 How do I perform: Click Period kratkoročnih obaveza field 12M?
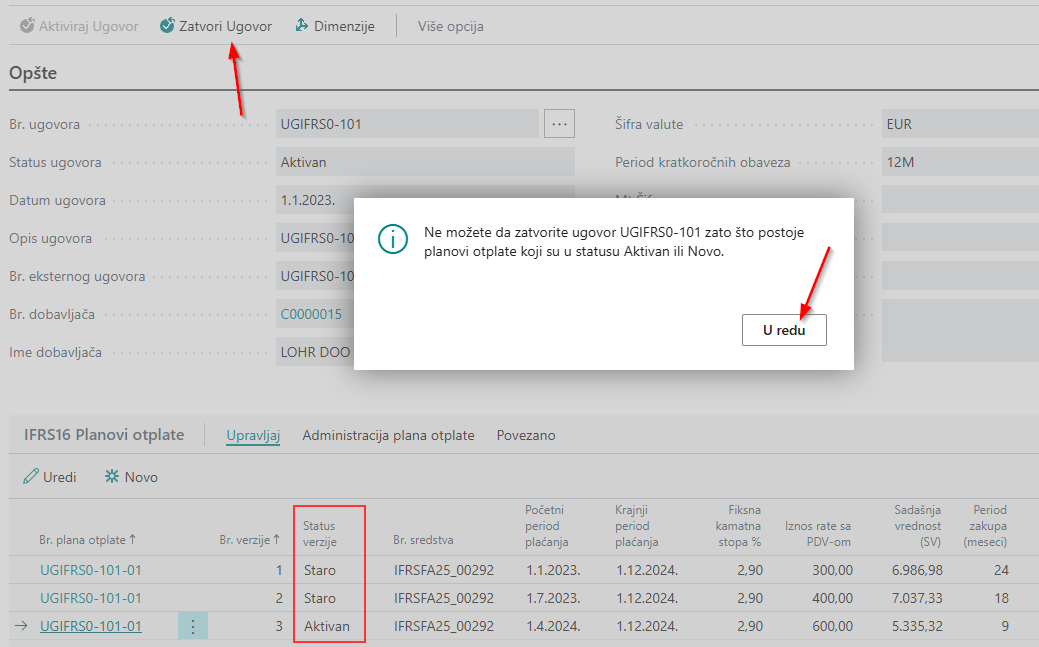[x=960, y=162]
